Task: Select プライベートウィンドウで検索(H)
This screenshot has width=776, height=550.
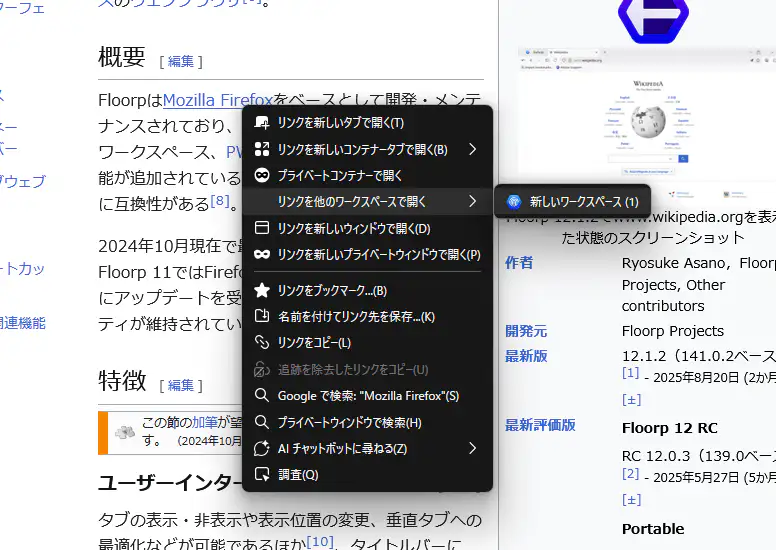Action: coord(367,422)
